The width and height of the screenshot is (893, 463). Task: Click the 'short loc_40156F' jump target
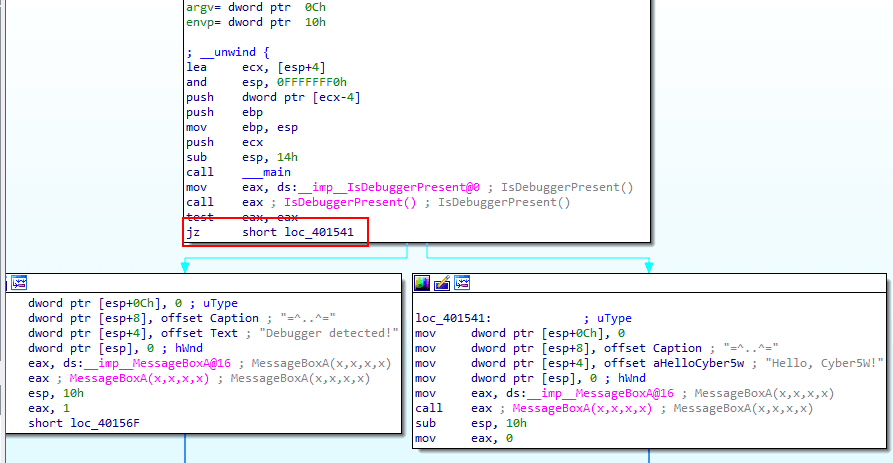point(84,423)
